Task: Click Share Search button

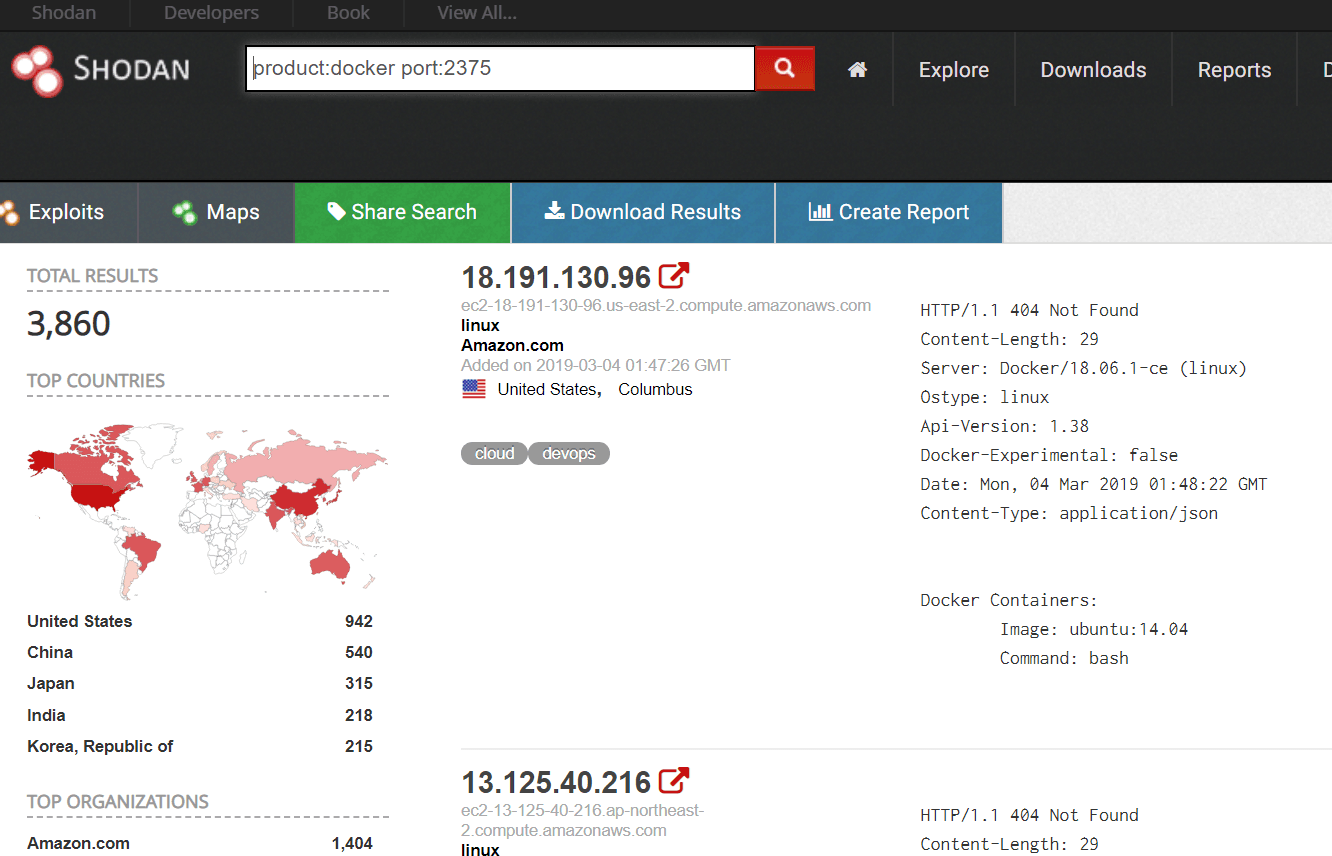Action: (x=403, y=212)
